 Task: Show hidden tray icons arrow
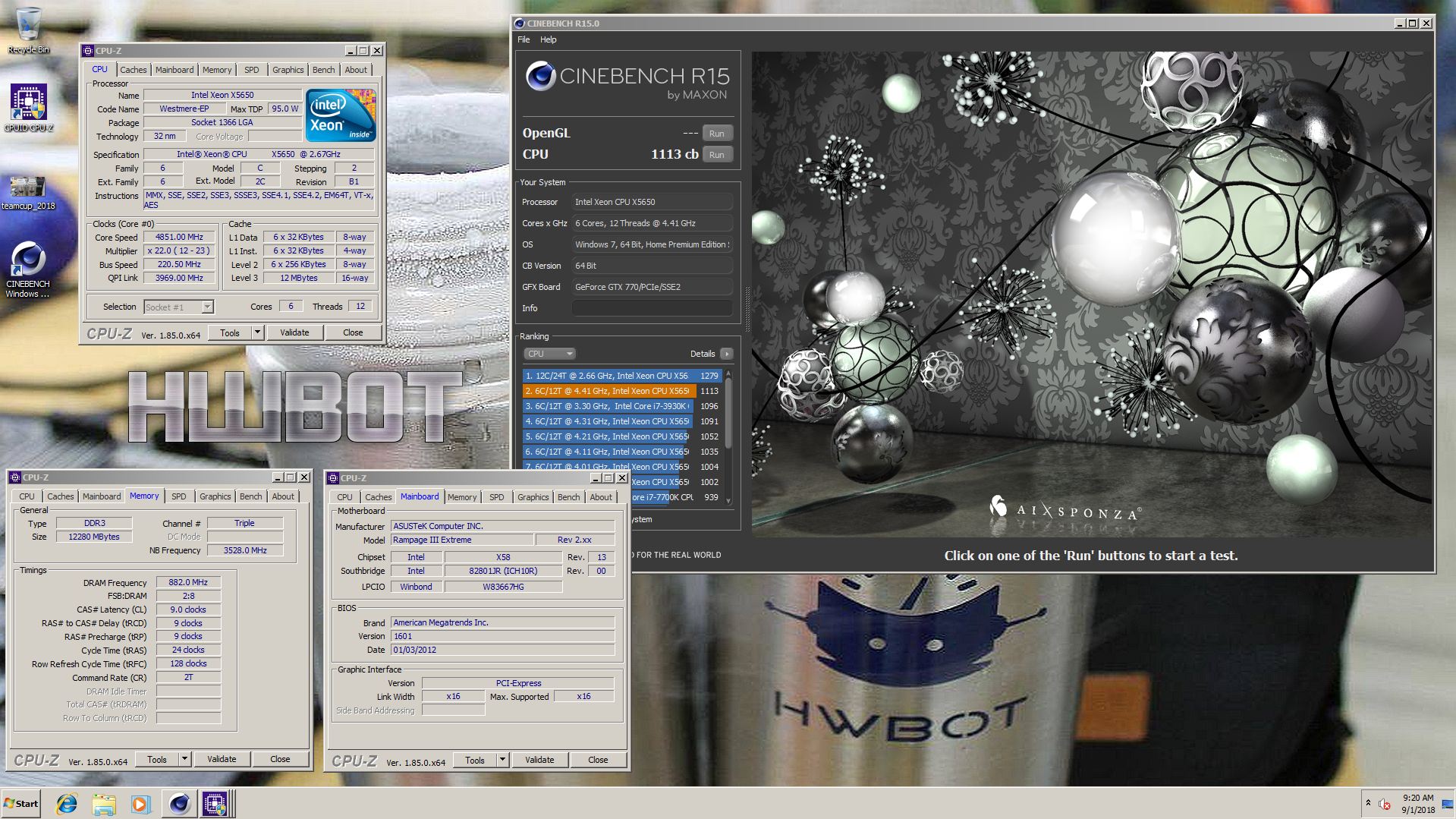(x=1368, y=803)
